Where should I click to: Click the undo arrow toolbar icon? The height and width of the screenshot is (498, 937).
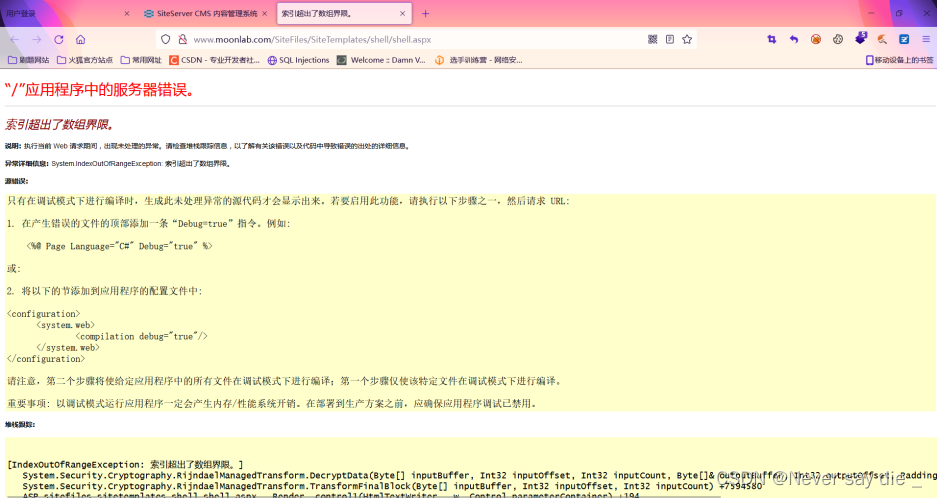[794, 39]
